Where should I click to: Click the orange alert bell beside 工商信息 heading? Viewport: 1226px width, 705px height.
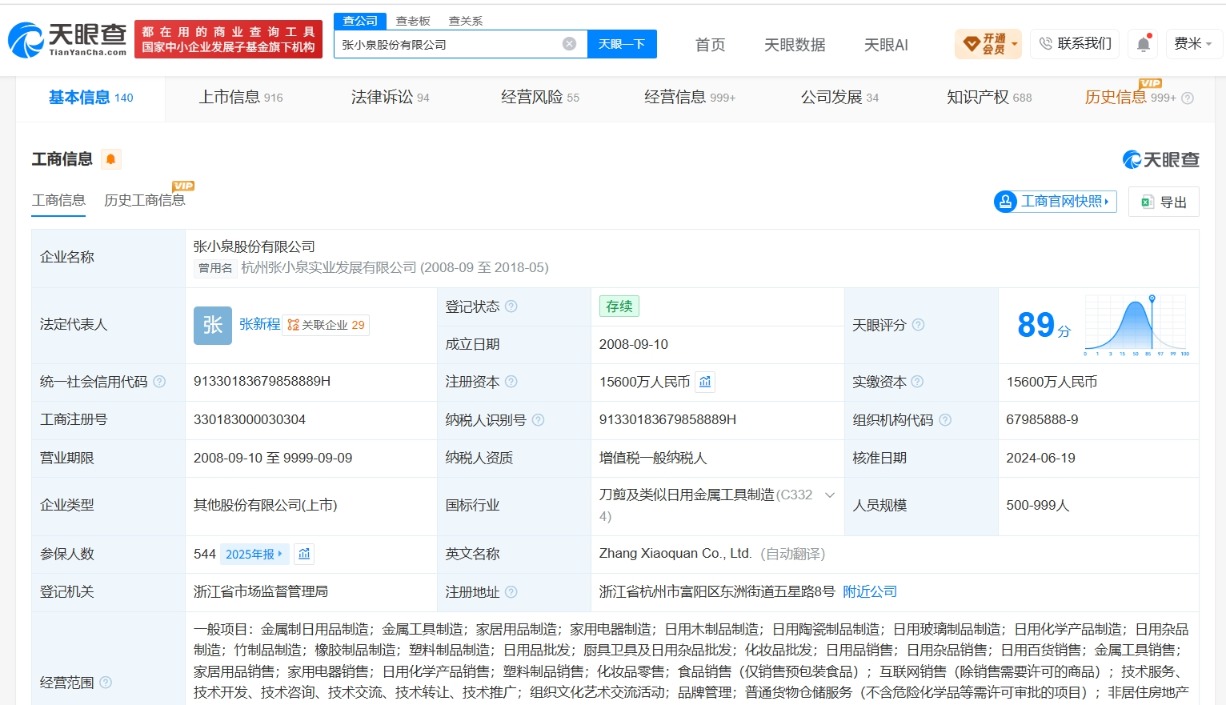point(110,159)
